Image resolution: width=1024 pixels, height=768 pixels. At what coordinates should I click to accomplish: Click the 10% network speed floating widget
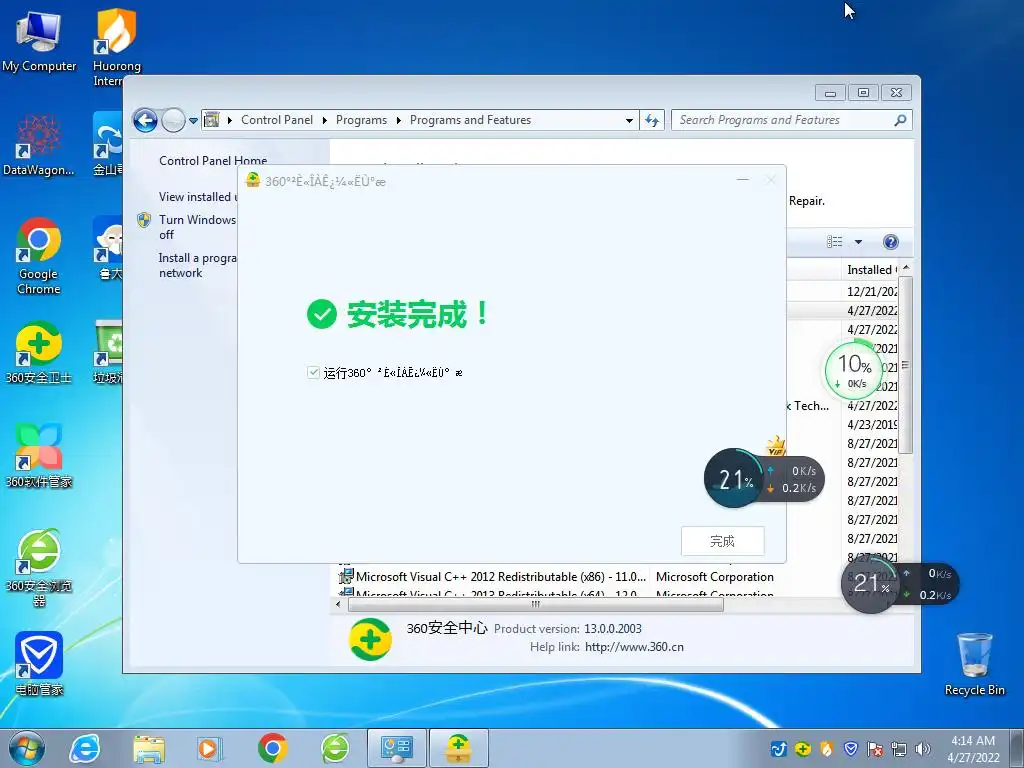pyautogui.click(x=855, y=370)
